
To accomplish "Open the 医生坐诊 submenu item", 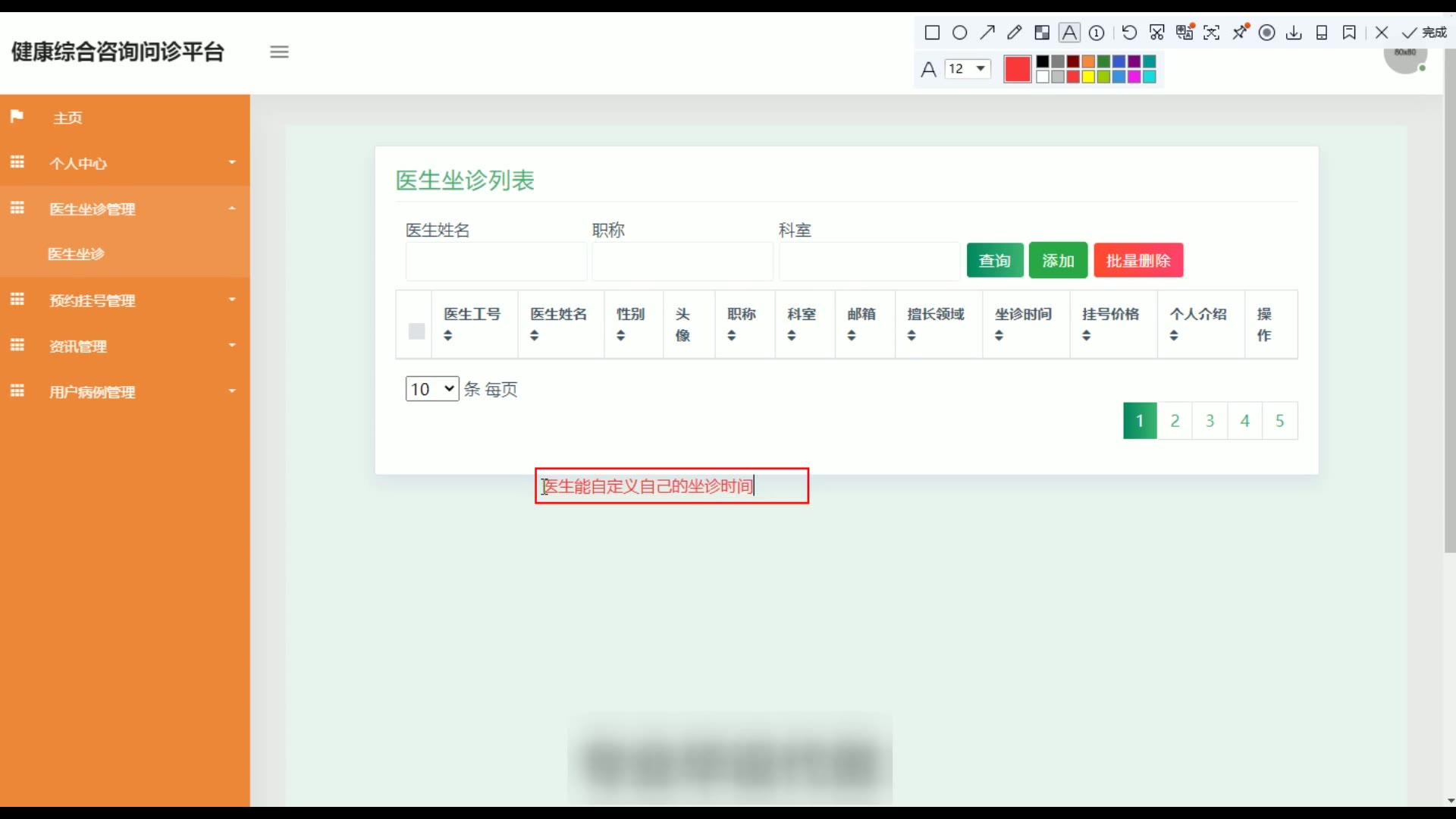I will pos(76,254).
